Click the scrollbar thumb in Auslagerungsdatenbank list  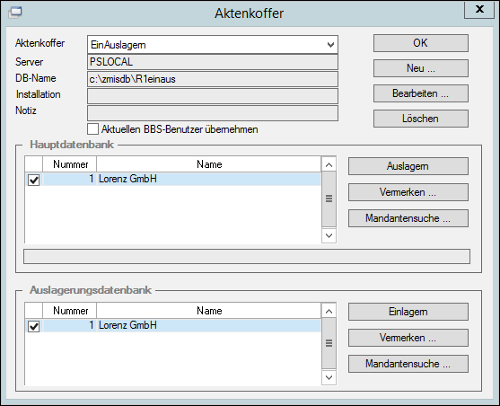point(329,343)
